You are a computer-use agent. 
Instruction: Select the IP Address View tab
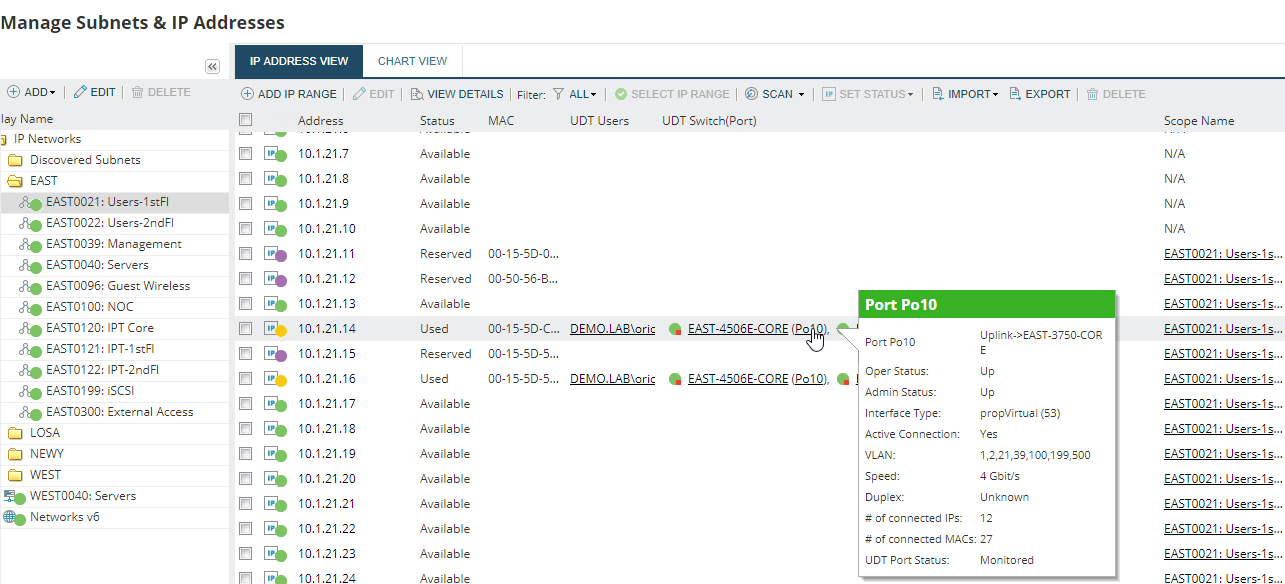click(x=299, y=61)
